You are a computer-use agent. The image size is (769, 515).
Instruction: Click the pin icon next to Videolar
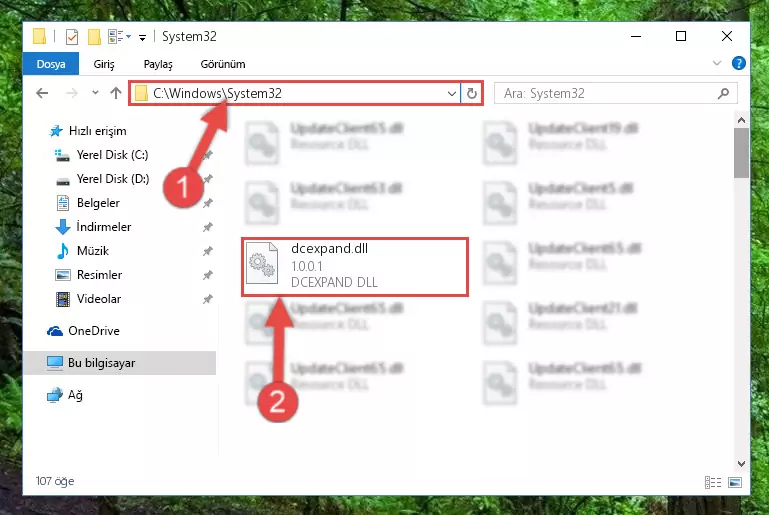[x=208, y=299]
